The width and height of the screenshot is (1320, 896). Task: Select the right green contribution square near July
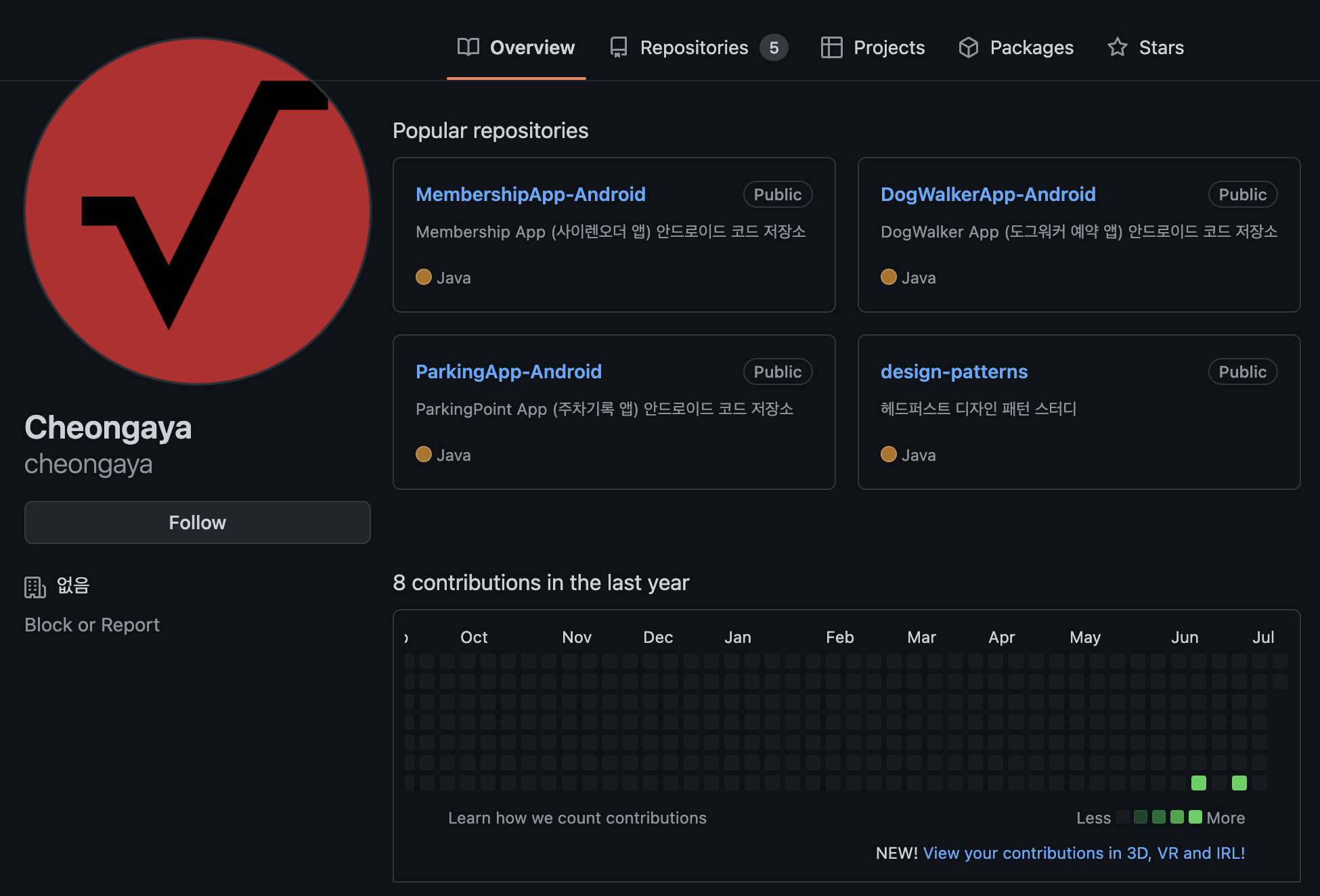pos(1239,783)
